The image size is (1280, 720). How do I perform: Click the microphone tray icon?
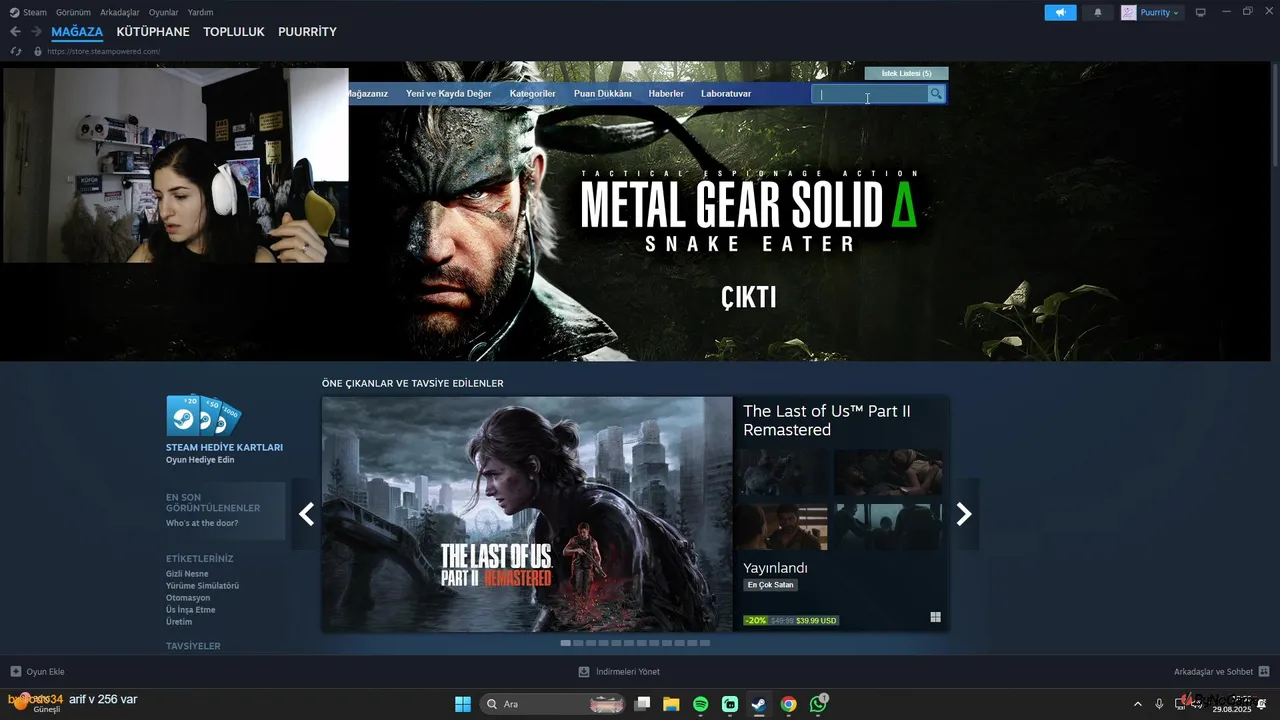click(1159, 704)
